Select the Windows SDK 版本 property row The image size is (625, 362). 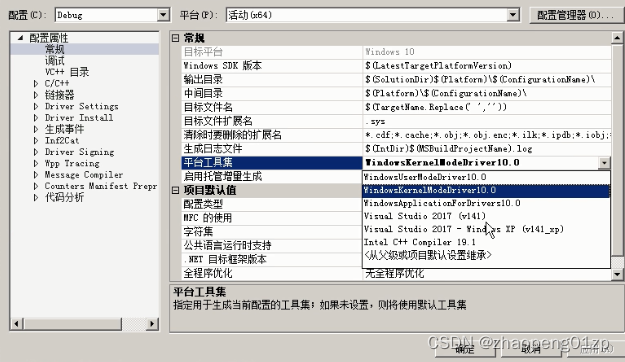(x=396, y=65)
